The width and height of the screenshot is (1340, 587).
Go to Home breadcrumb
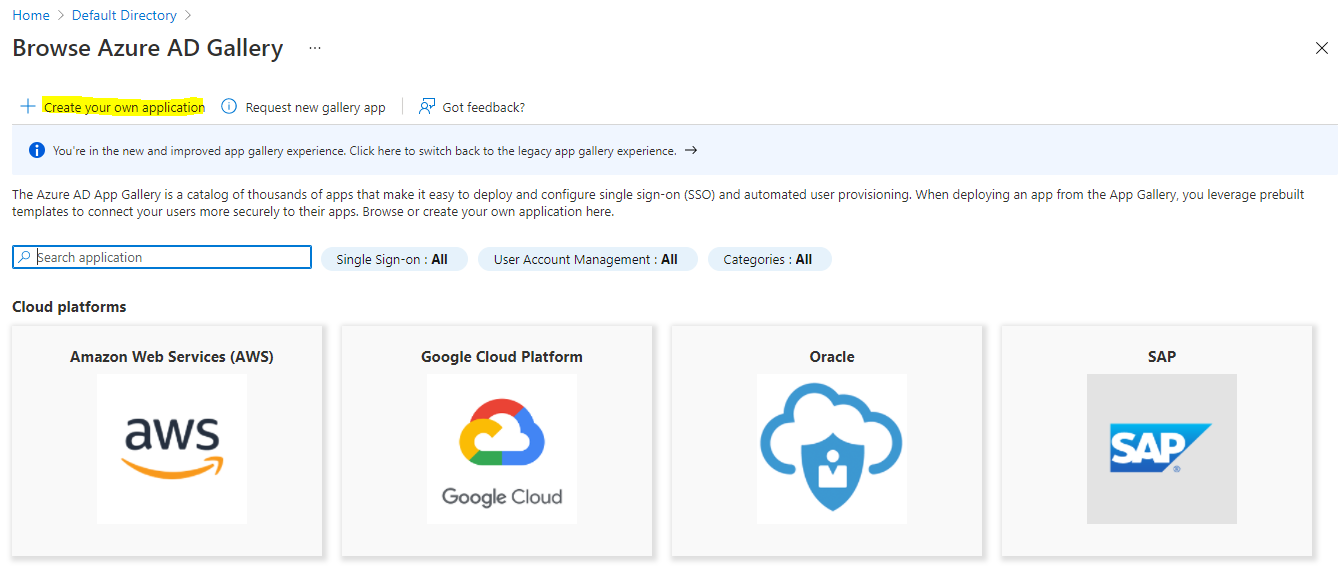point(31,15)
